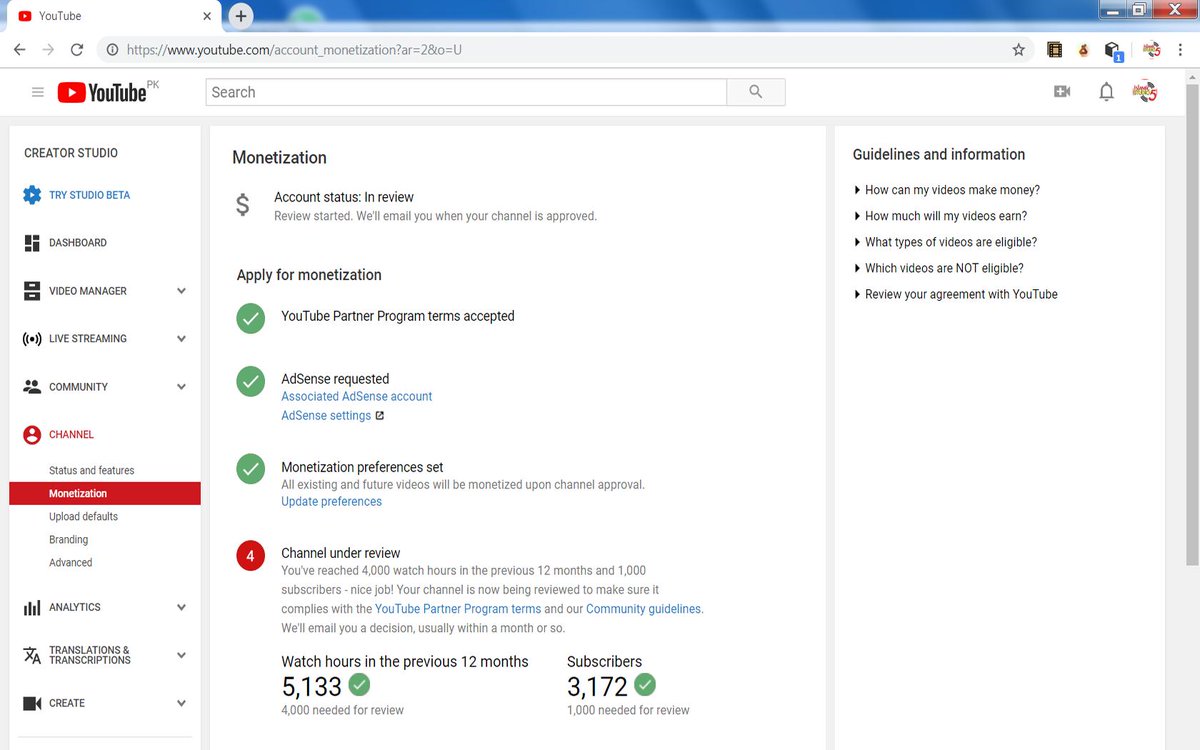
Task: Click the Dashboard icon in sidebar
Action: click(x=32, y=243)
